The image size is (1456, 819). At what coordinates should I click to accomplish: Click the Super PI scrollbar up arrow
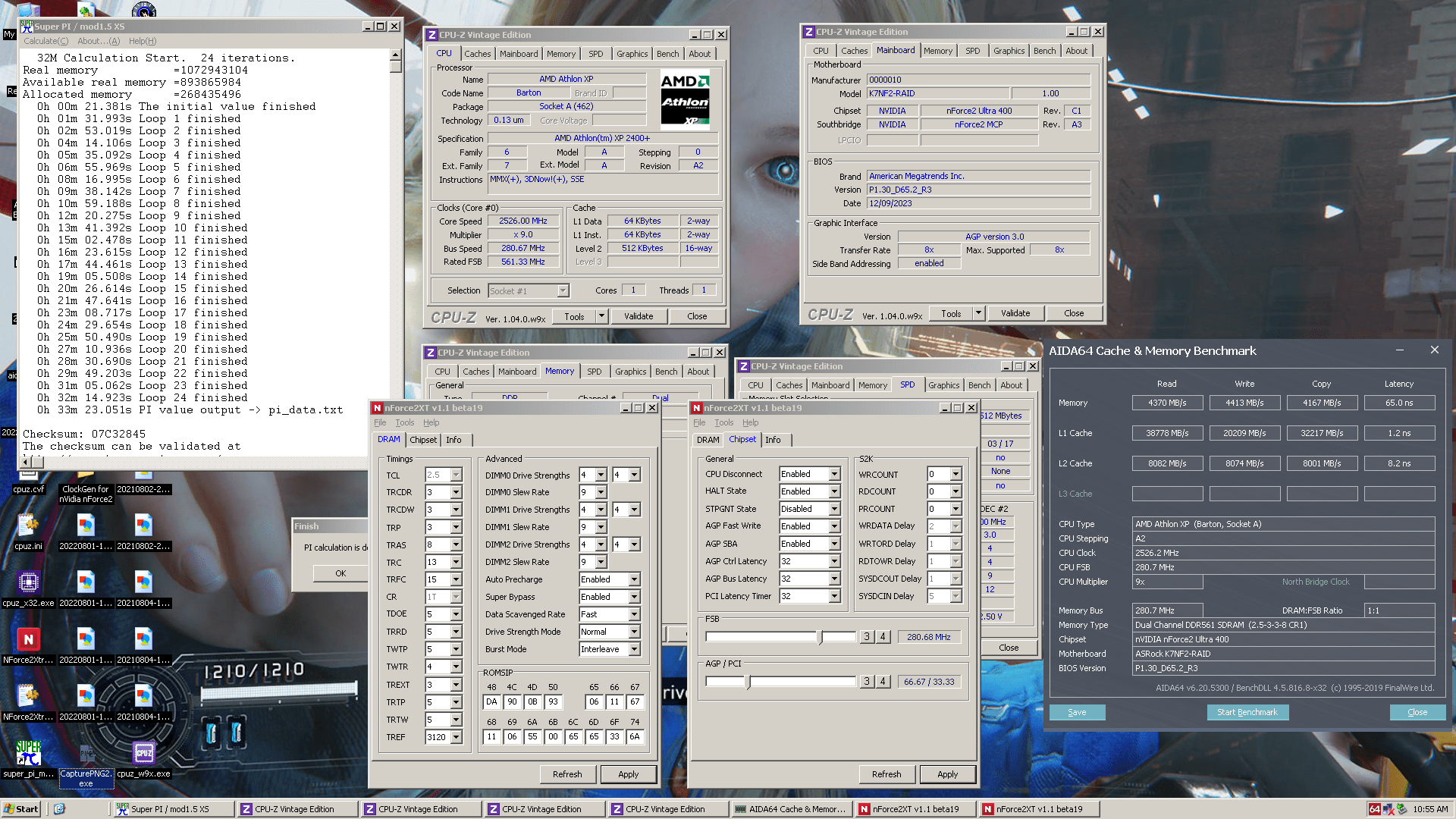[x=395, y=55]
